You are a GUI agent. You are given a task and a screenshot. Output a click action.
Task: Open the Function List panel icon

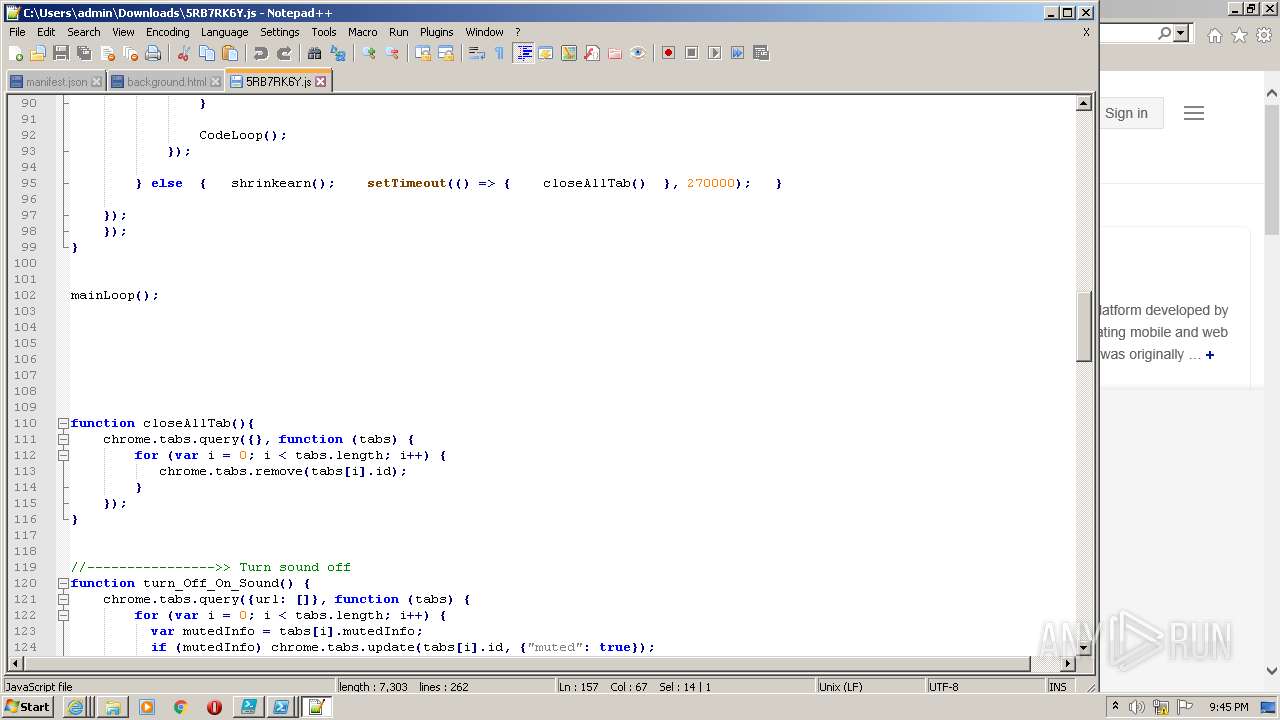[x=592, y=53]
